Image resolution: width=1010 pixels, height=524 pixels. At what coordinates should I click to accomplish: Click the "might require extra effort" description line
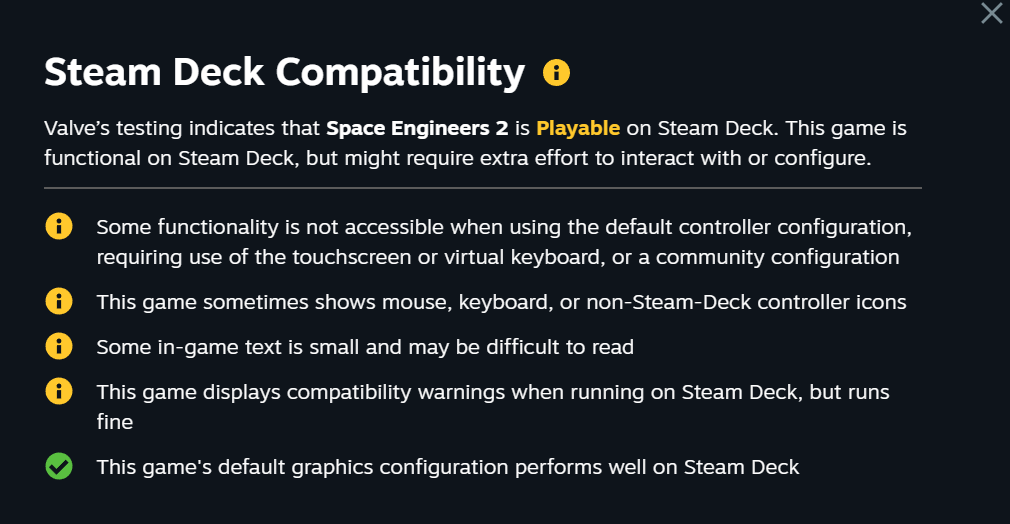459,158
